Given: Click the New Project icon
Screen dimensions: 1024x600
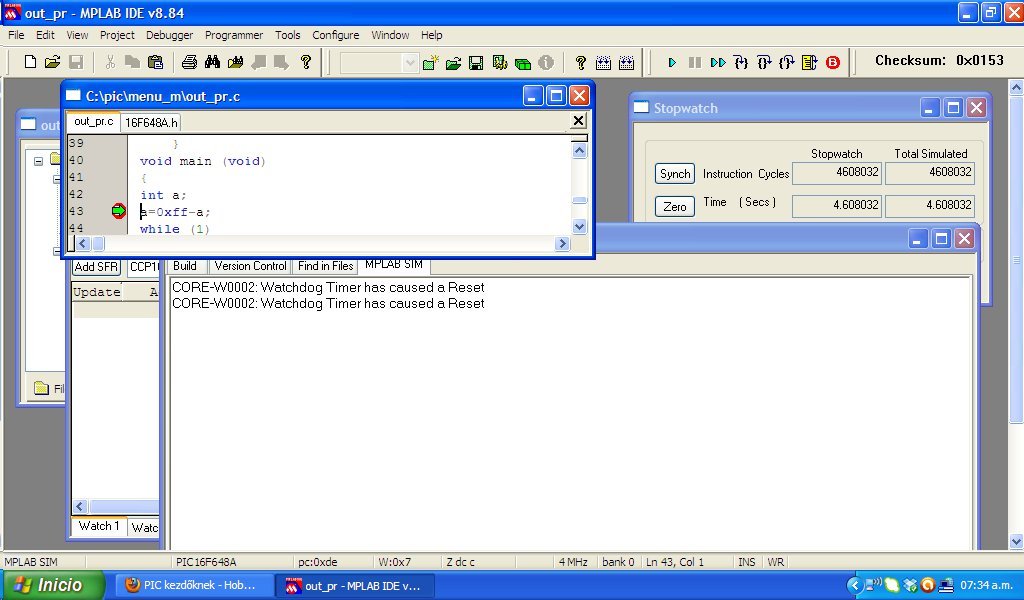Looking at the screenshot, I should (430, 63).
